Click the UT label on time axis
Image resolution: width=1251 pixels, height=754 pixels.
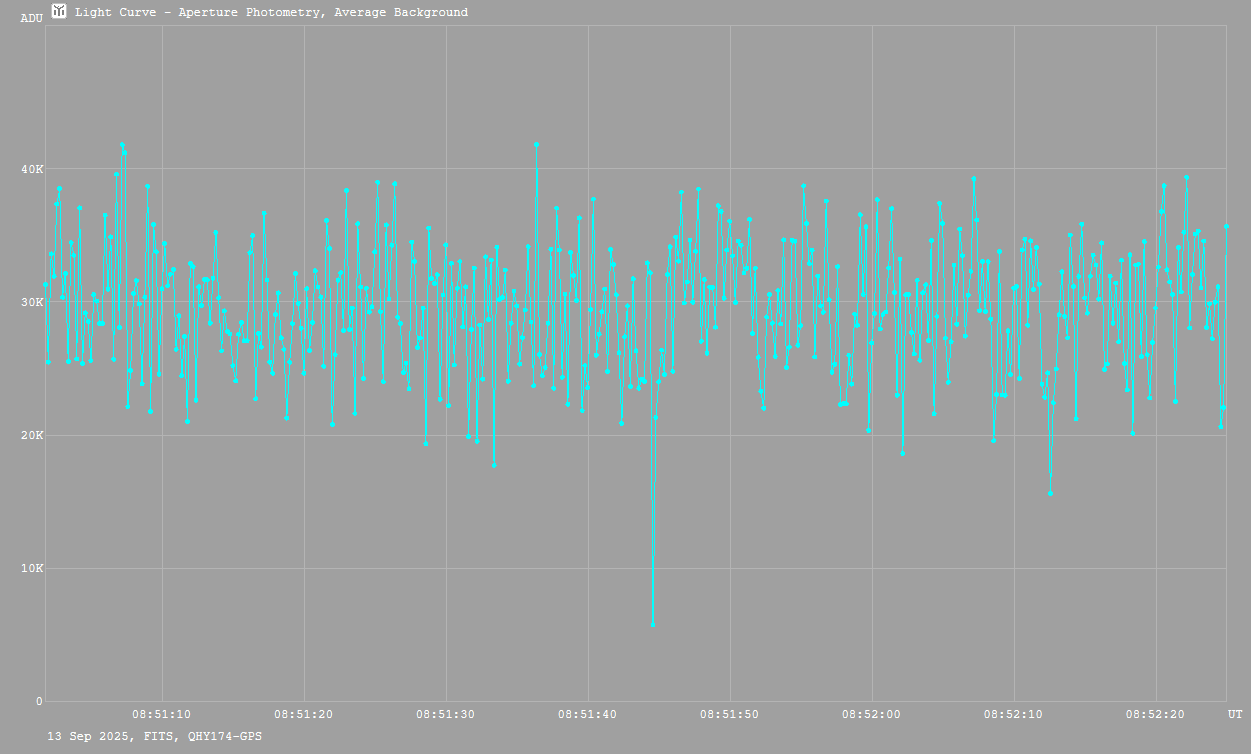click(x=1235, y=714)
